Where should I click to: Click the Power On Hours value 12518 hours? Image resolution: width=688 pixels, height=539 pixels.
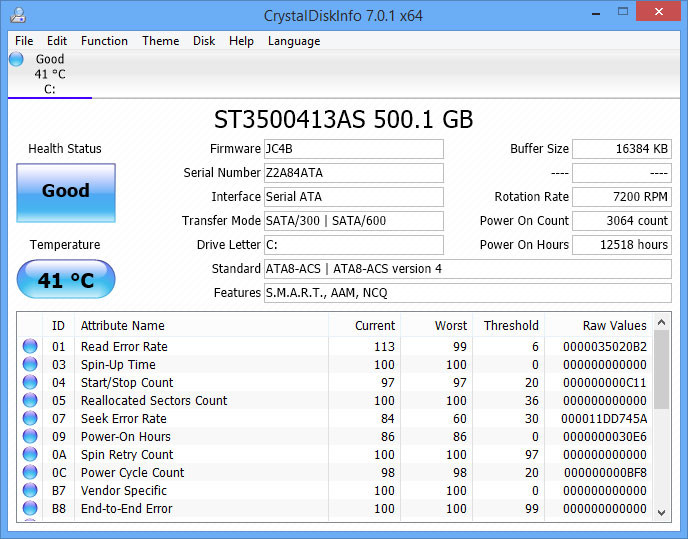click(622, 244)
